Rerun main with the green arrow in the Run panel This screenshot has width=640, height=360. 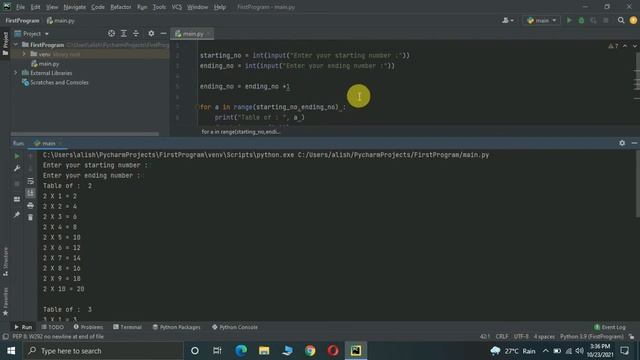(17, 156)
